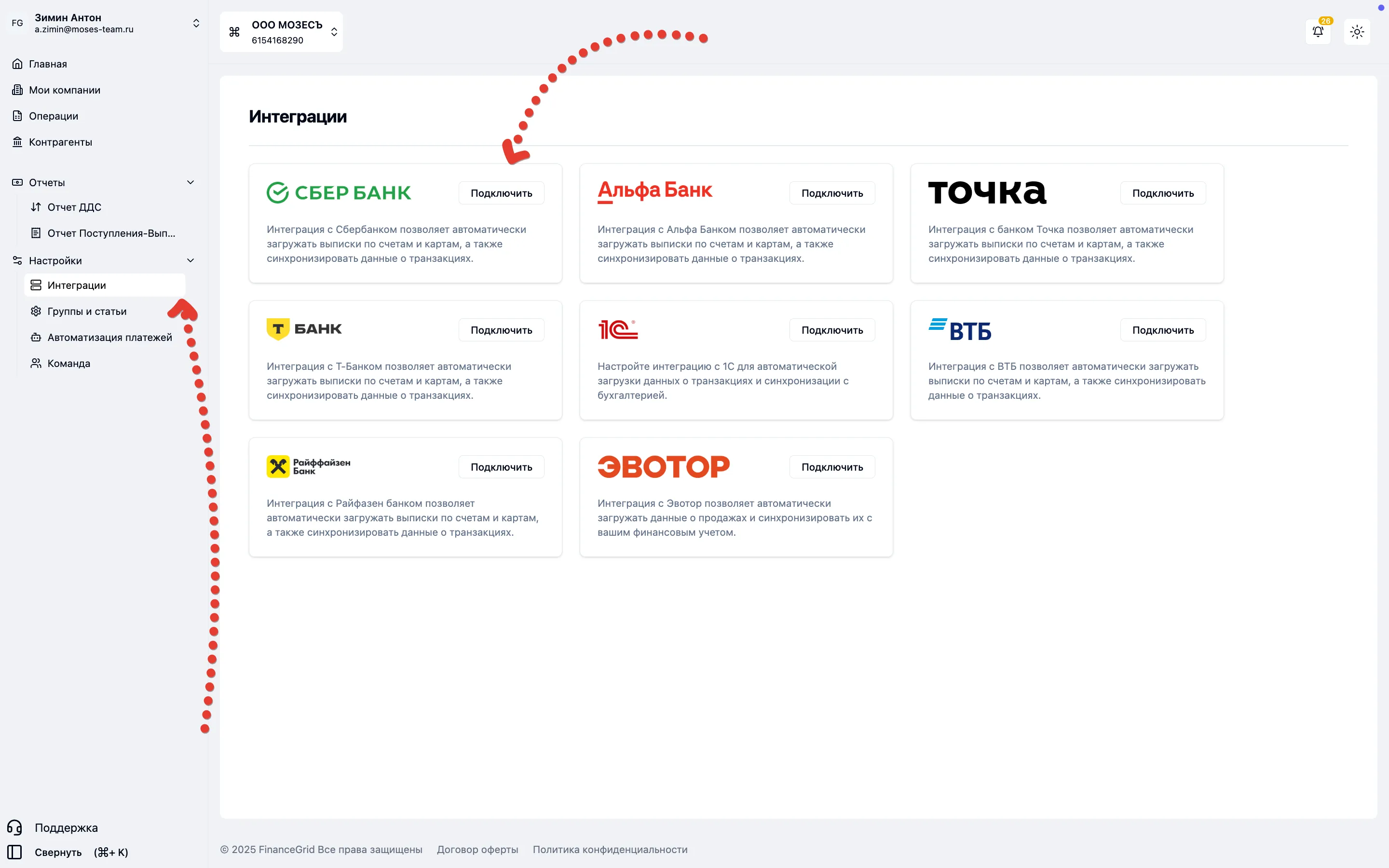Click the command icon beside ООО МОЗЕСЪ
The image size is (1389, 868).
tap(234, 32)
